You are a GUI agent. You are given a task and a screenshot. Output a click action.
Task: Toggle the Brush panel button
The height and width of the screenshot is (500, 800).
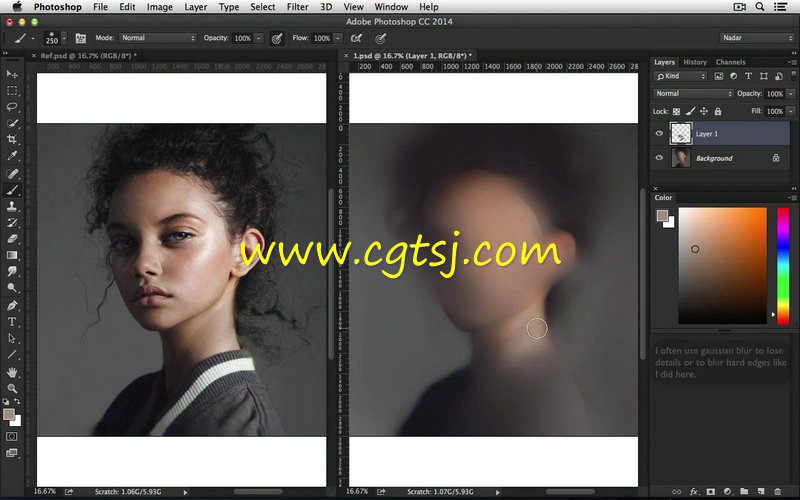81,38
